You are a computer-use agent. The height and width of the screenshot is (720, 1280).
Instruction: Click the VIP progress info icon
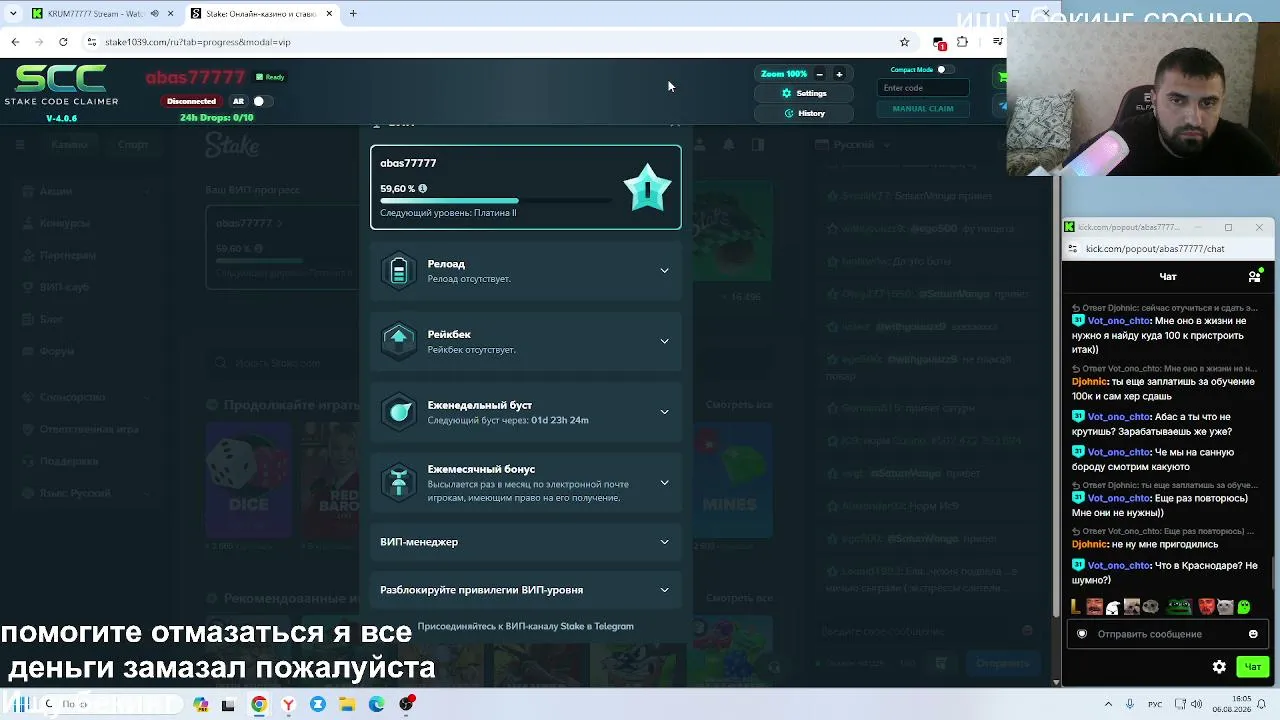[422, 188]
